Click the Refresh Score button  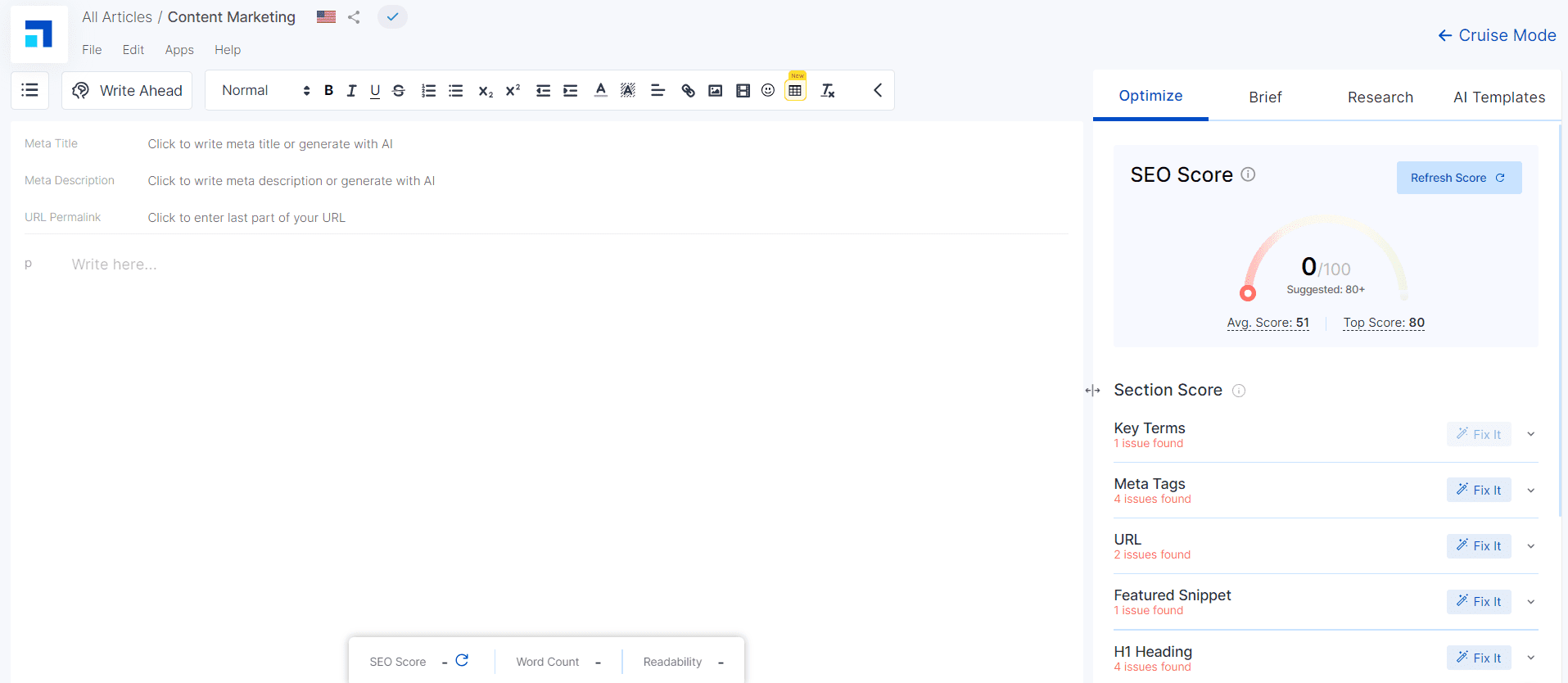click(x=1459, y=178)
